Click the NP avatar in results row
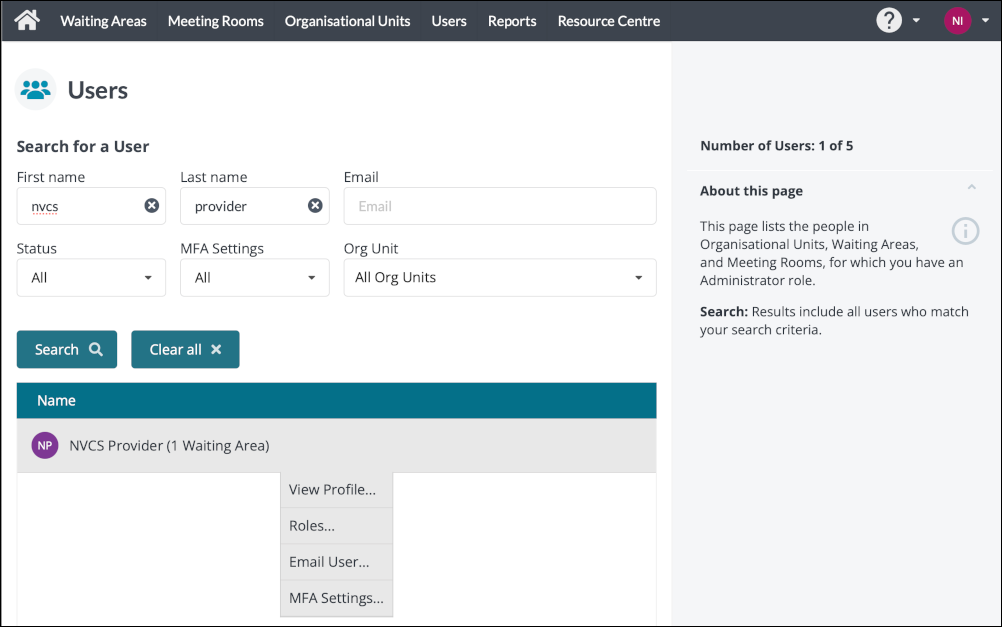The width and height of the screenshot is (1002, 627). (x=45, y=445)
